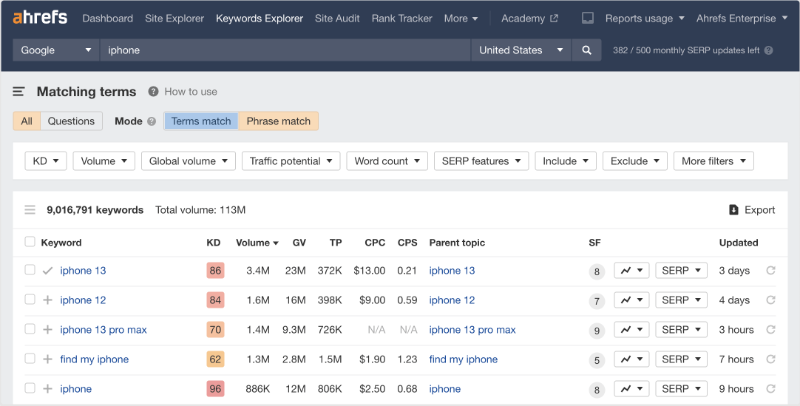Open Reports usage menu
This screenshot has height=406, width=800.
[644, 18]
